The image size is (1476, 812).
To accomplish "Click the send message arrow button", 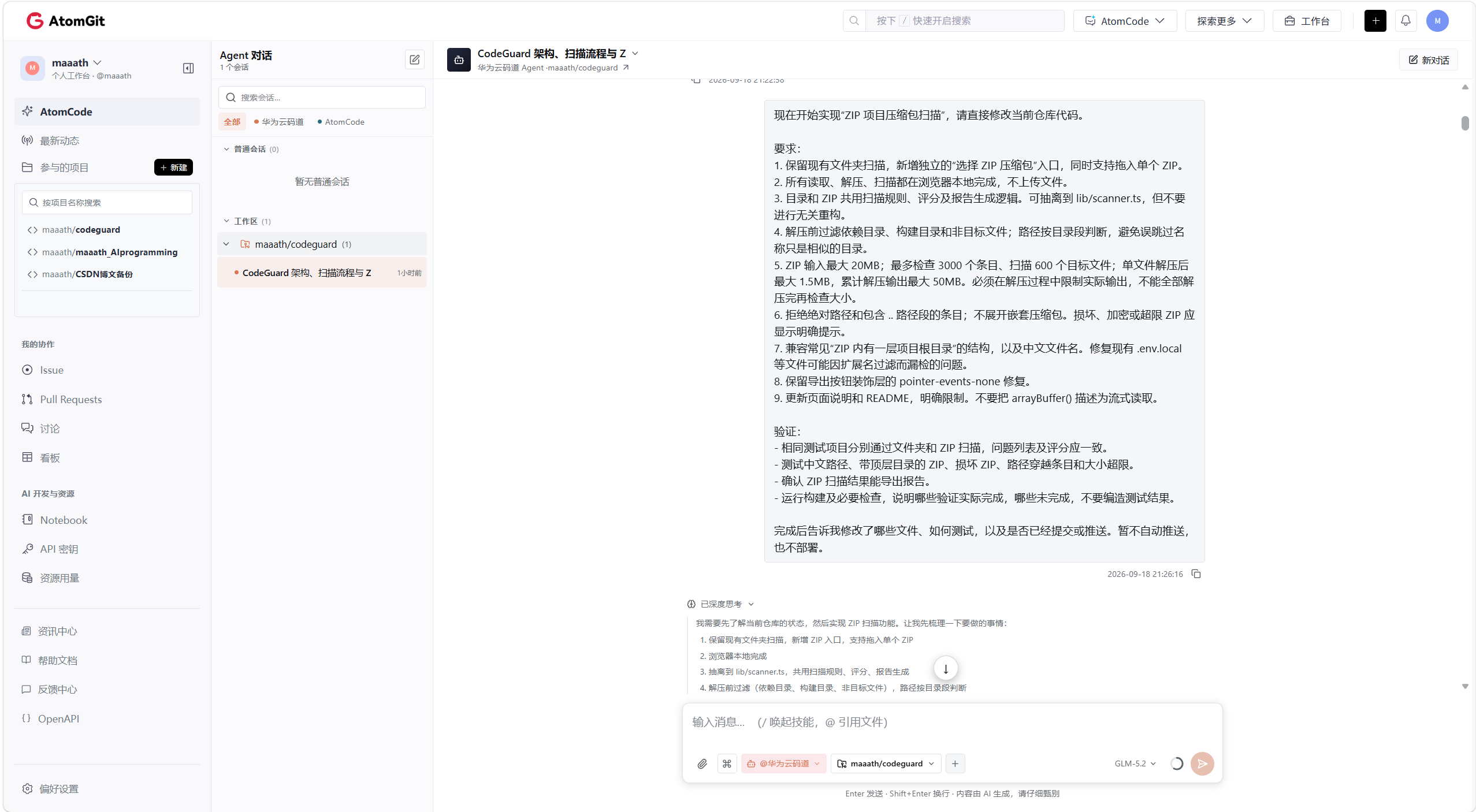I will [1202, 763].
